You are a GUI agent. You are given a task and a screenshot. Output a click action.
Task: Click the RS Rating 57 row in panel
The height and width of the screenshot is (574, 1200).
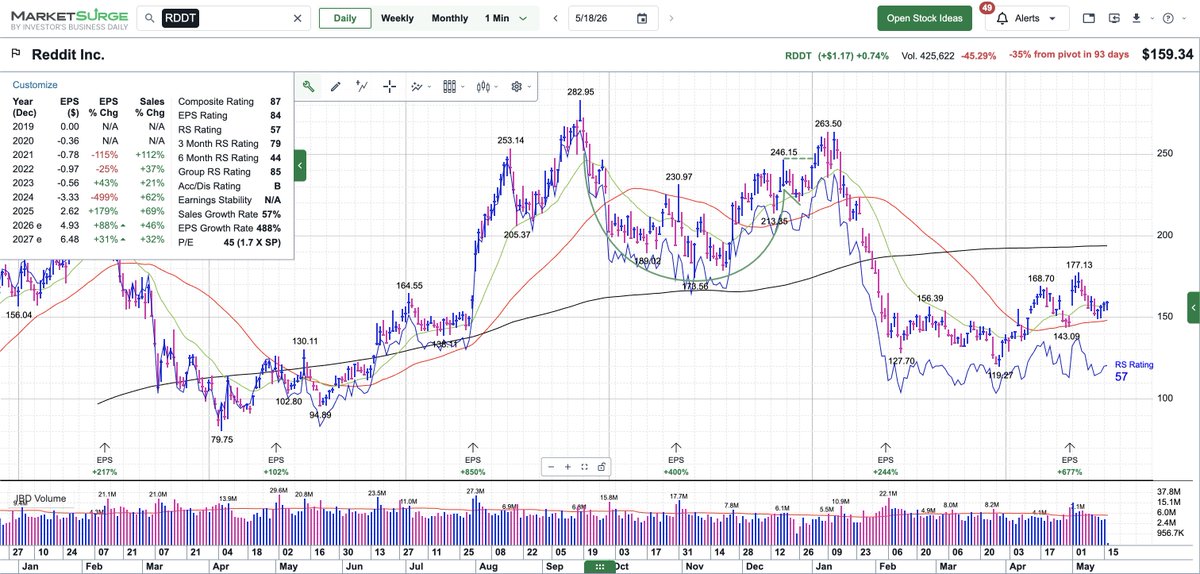click(229, 130)
